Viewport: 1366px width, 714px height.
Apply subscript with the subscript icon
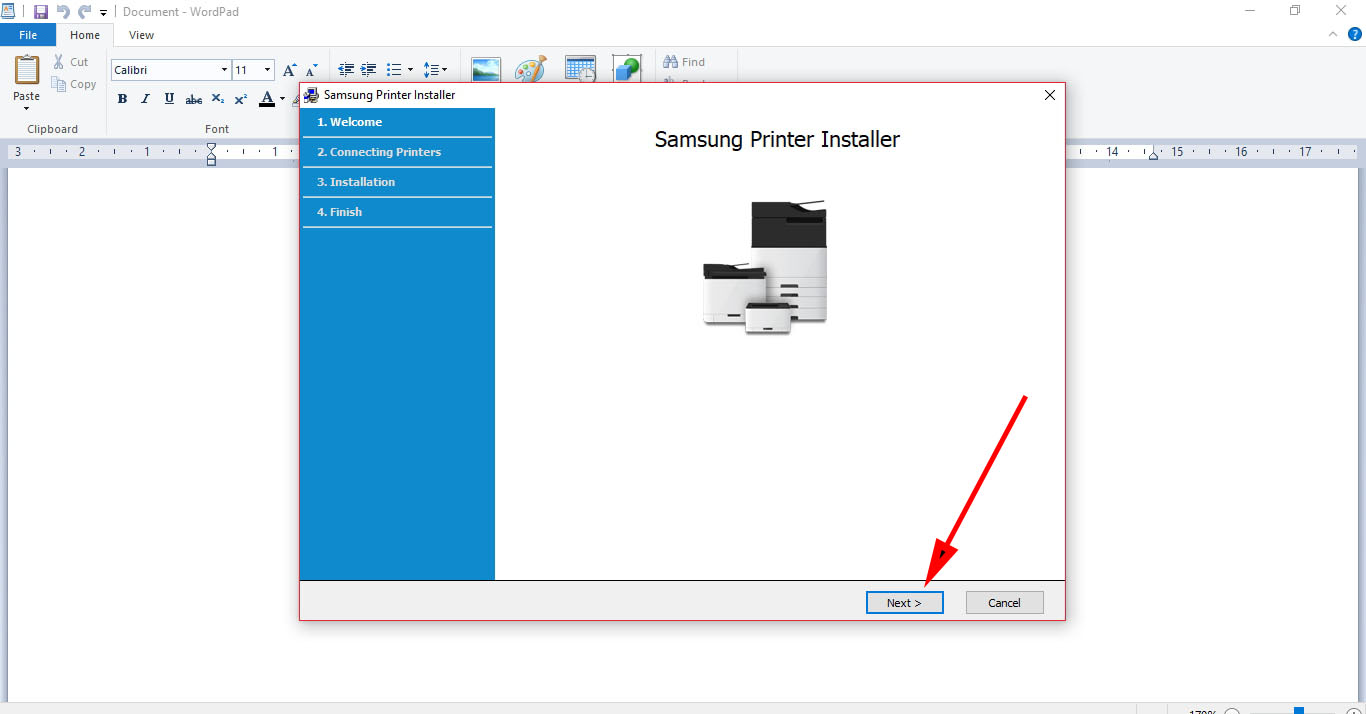pyautogui.click(x=217, y=99)
